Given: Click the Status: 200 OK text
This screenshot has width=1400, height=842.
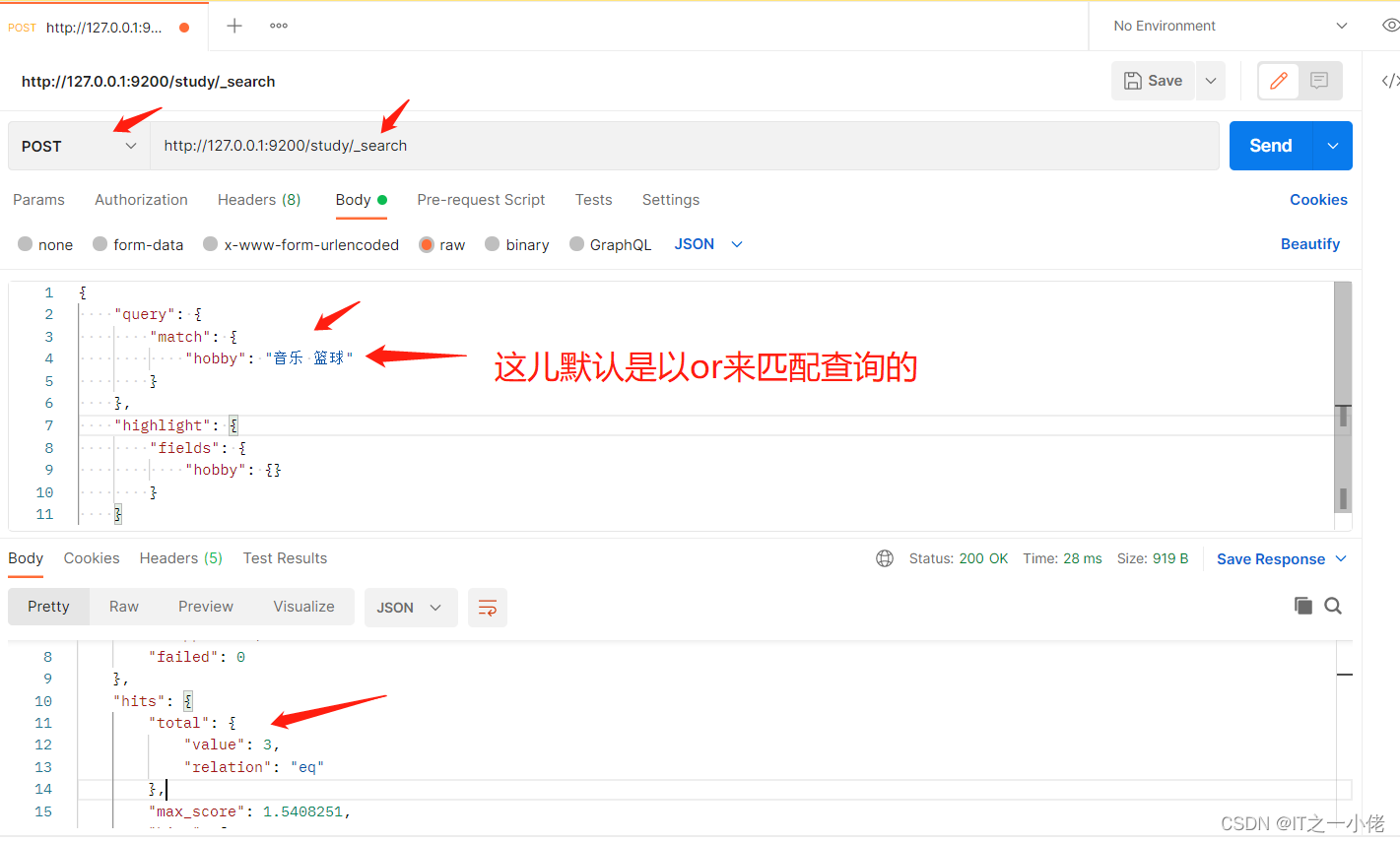Looking at the screenshot, I should coord(959,558).
